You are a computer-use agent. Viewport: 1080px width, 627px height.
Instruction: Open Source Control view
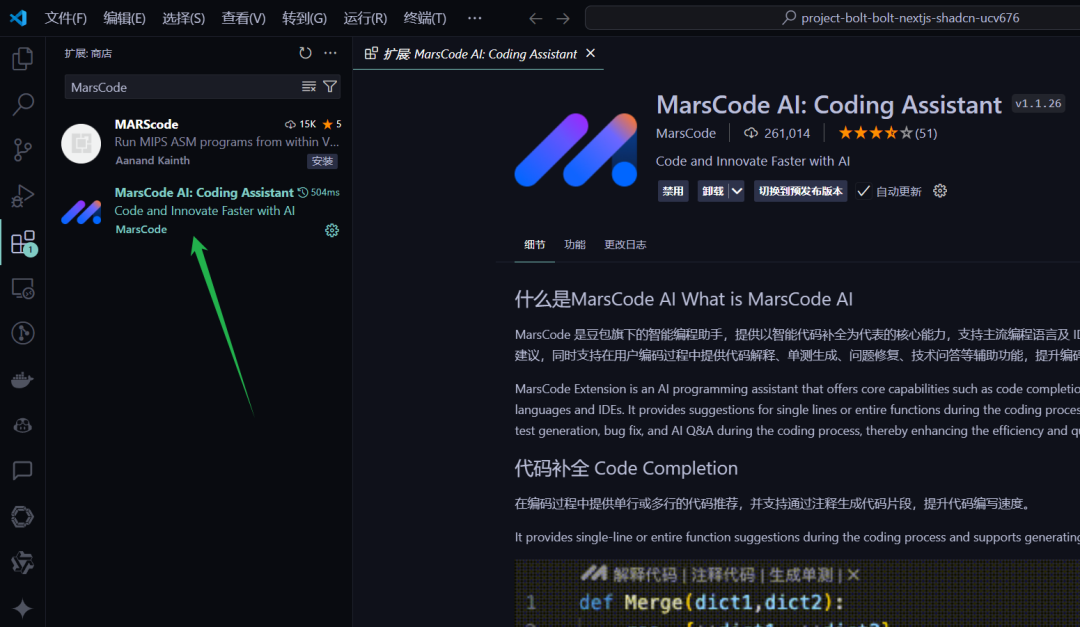(x=23, y=150)
